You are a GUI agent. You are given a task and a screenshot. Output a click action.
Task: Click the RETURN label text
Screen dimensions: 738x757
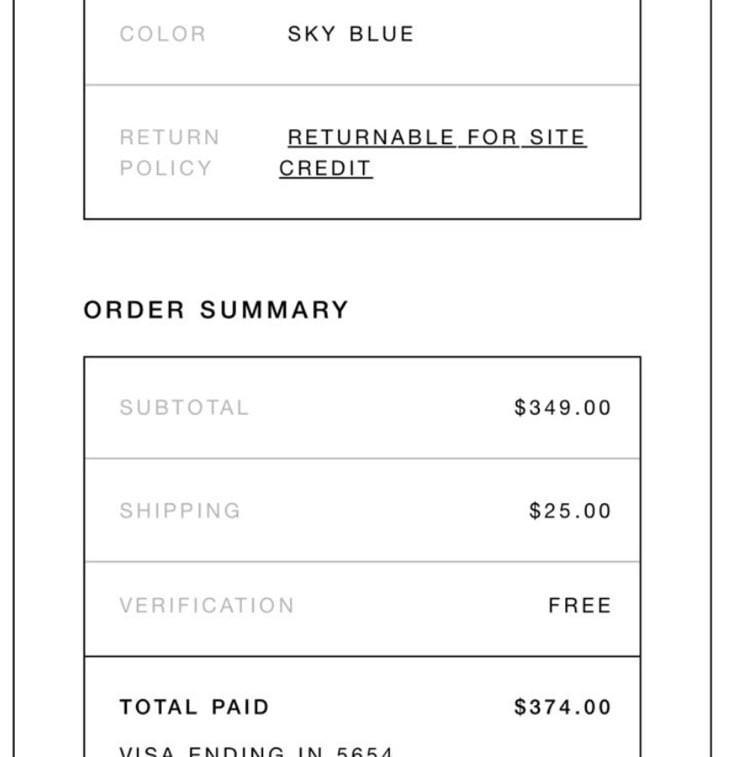pos(169,137)
